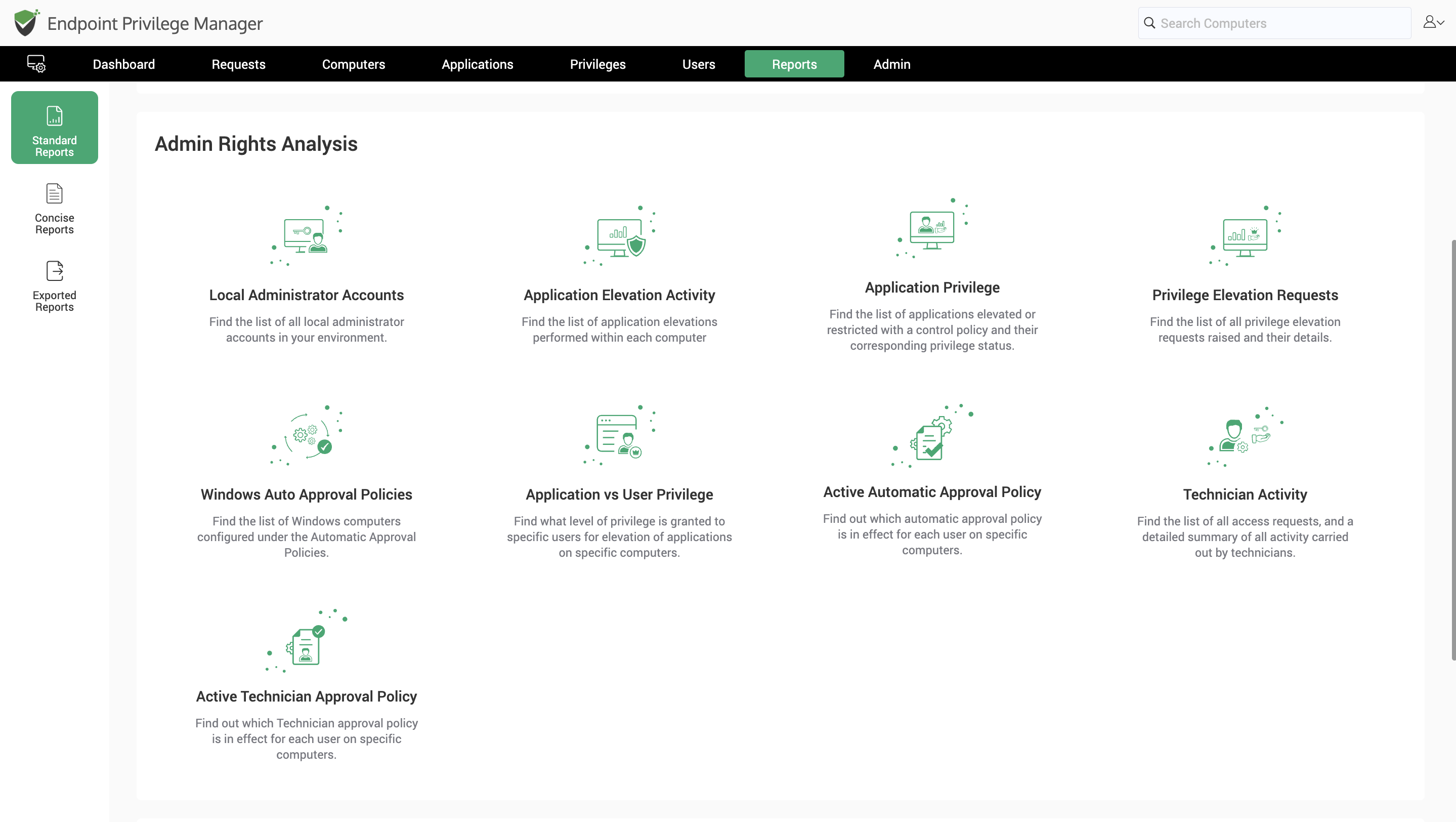The image size is (1456, 822).
Task: Open the Users tab
Action: coord(698,64)
